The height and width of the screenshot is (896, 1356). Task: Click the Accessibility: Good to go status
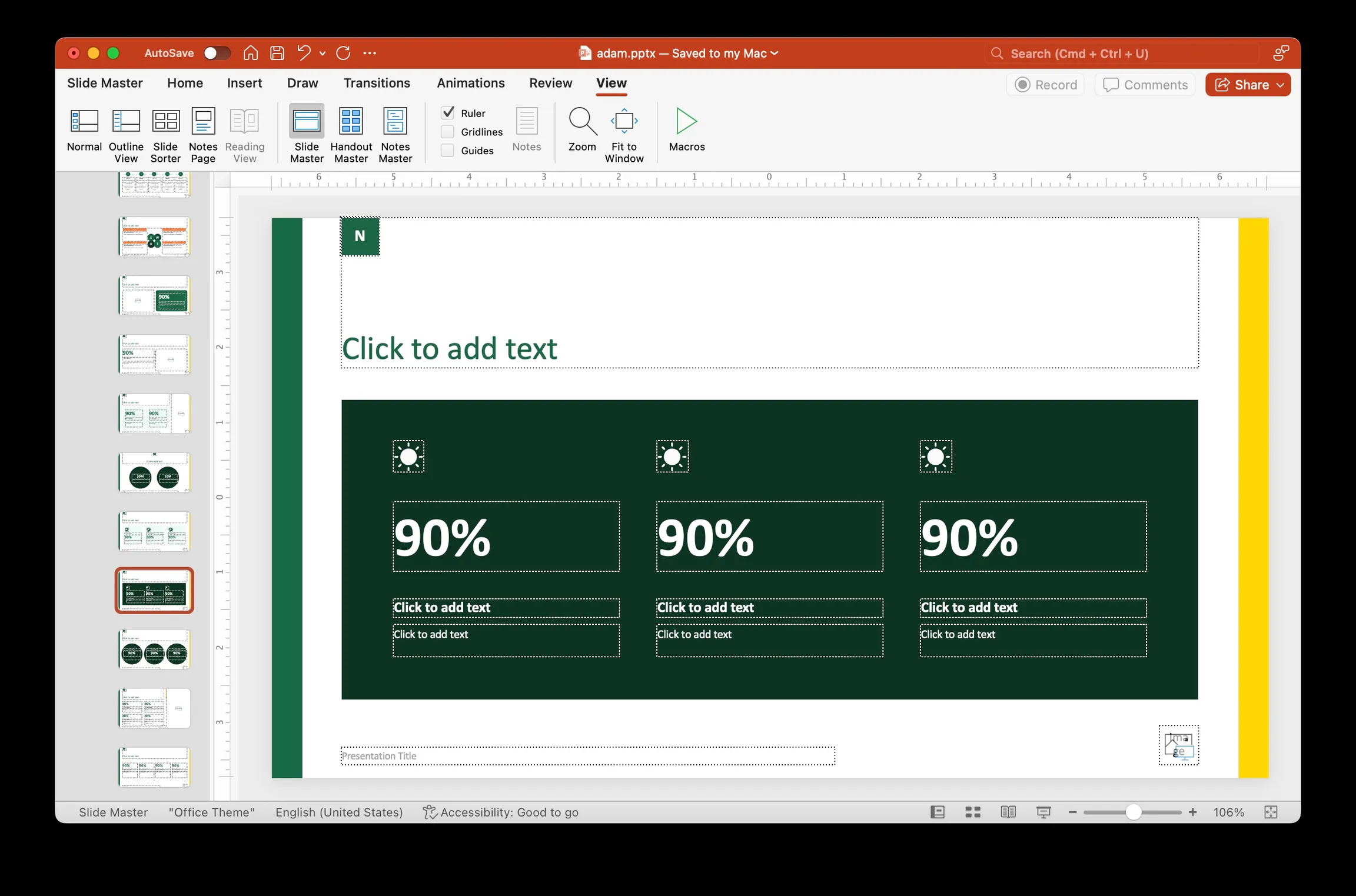501,812
